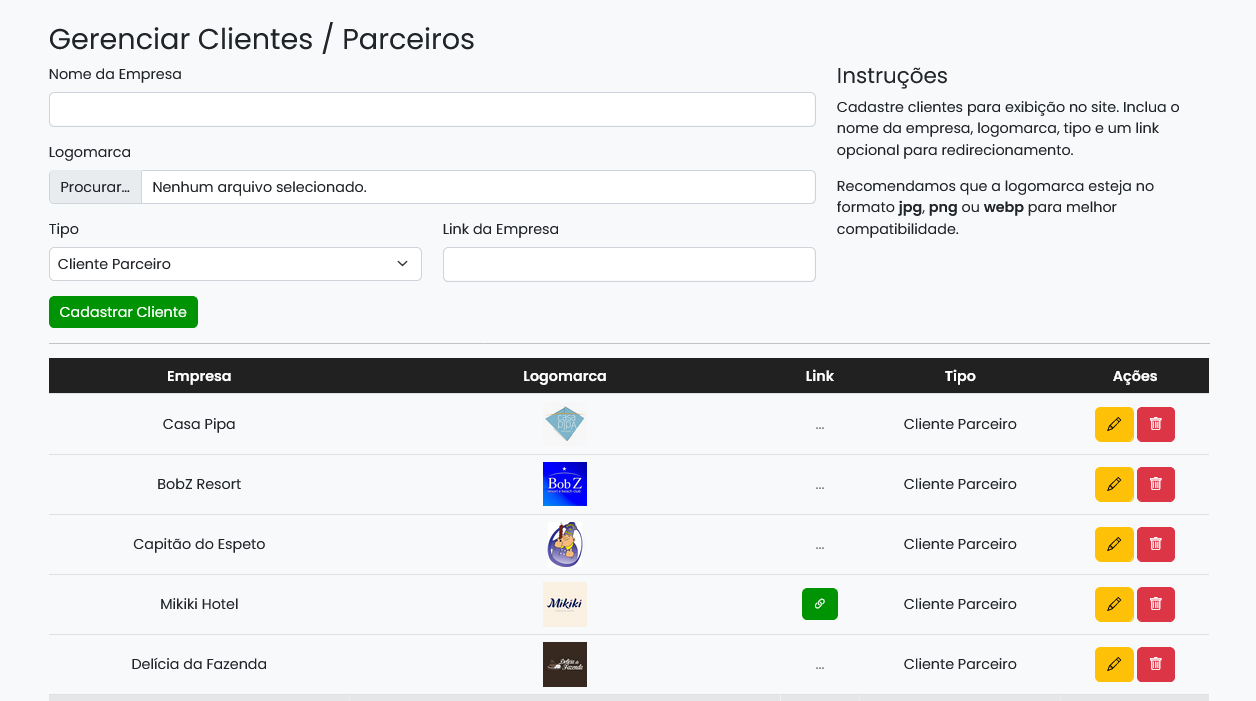Click the Empresa column header
Screen dimensions: 1256x701
click(x=199, y=376)
